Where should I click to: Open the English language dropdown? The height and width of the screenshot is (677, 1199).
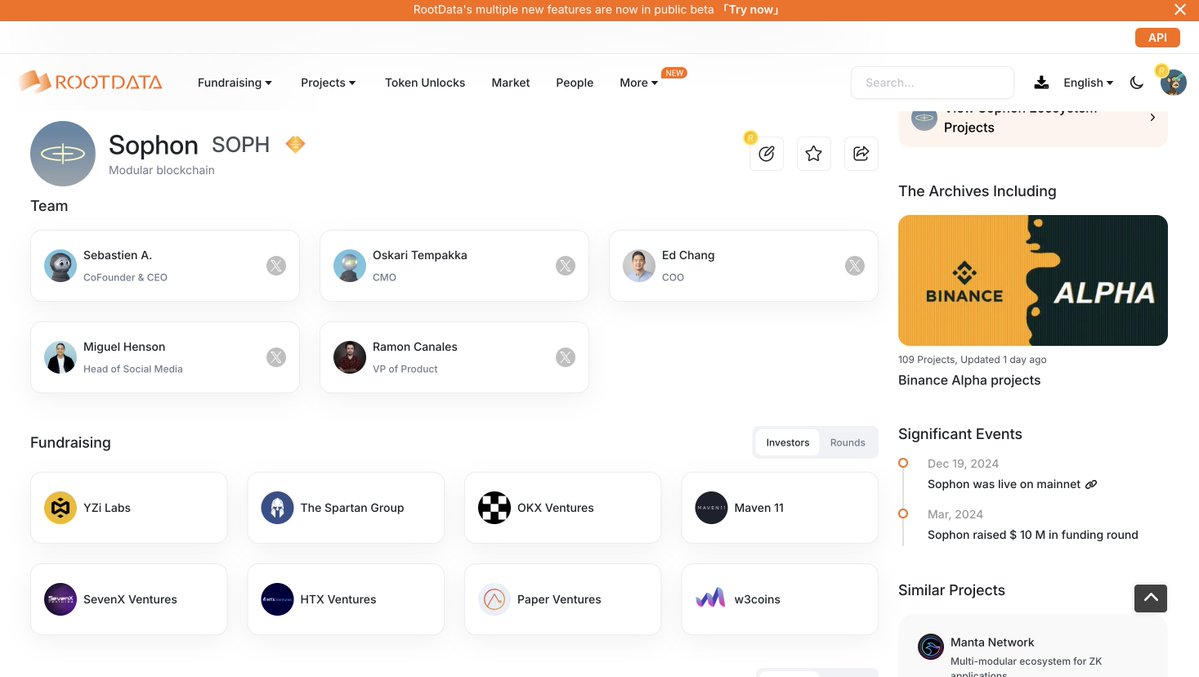pyautogui.click(x=1087, y=83)
